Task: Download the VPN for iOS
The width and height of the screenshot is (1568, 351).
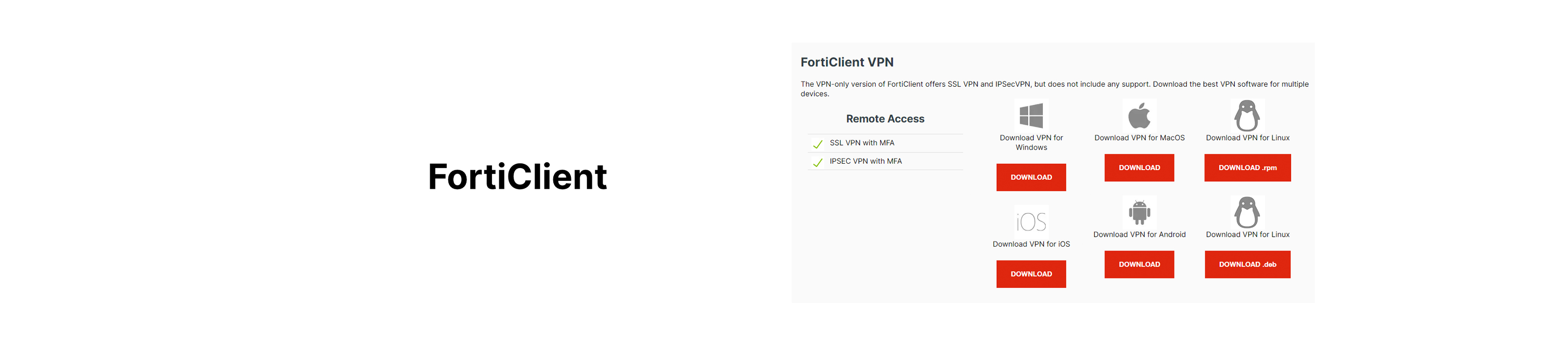Action: (1031, 274)
